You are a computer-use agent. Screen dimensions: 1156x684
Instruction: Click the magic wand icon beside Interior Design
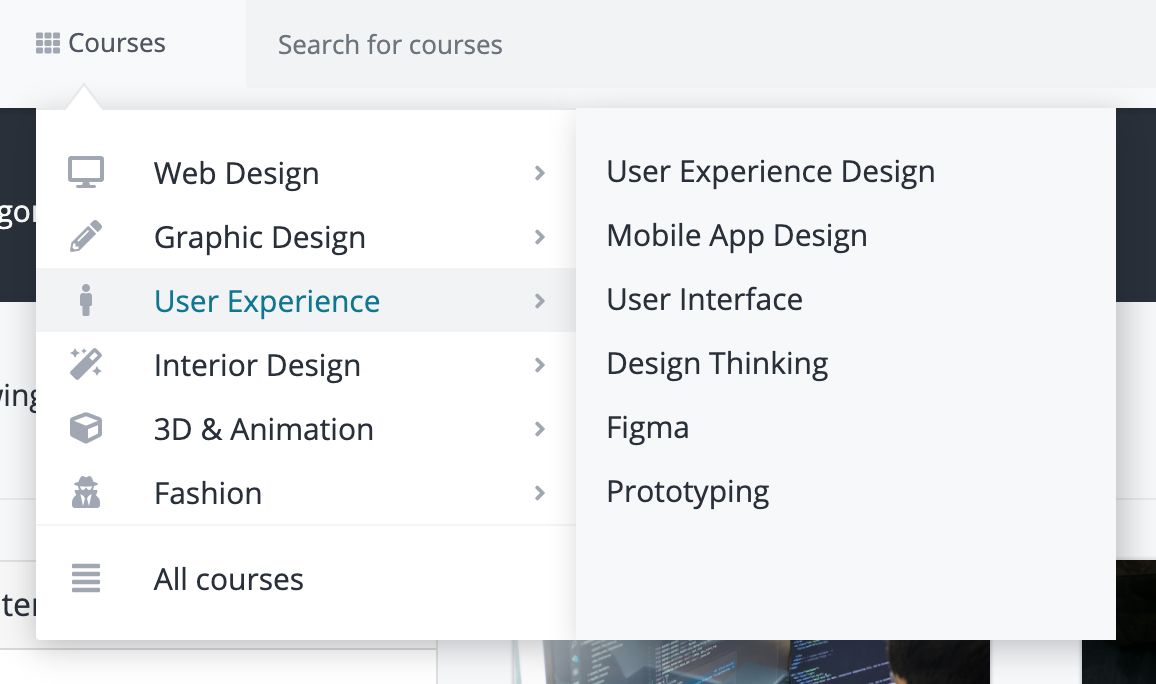[x=86, y=364]
